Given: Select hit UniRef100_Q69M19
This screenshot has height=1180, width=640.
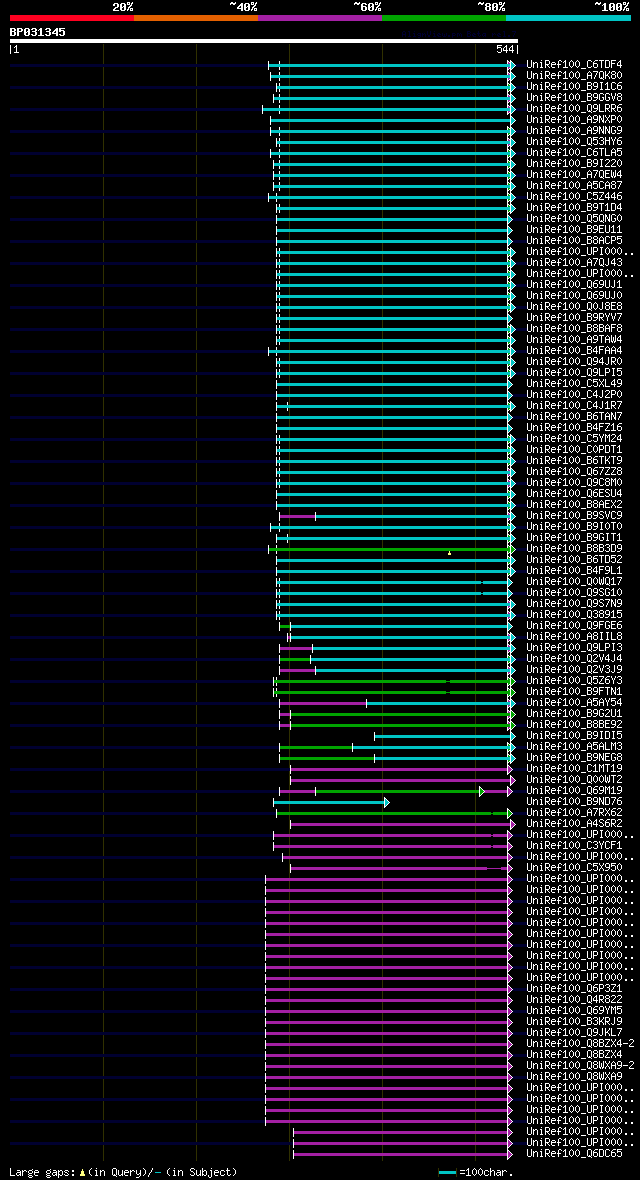Looking at the screenshot, I should click(574, 791).
